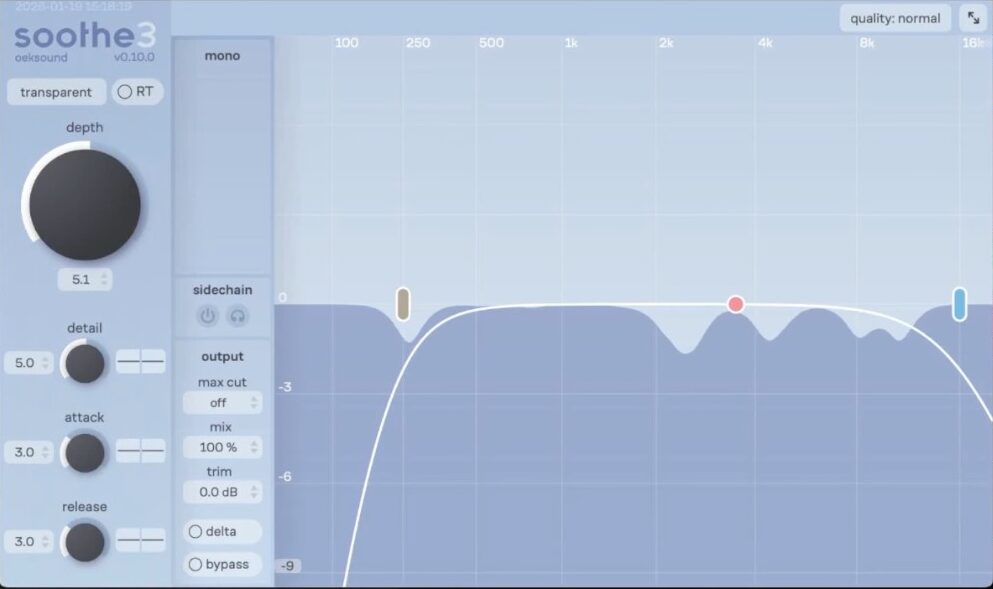The width and height of the screenshot is (993, 589).
Task: Click the release value stepper arrows
Action: [45, 542]
